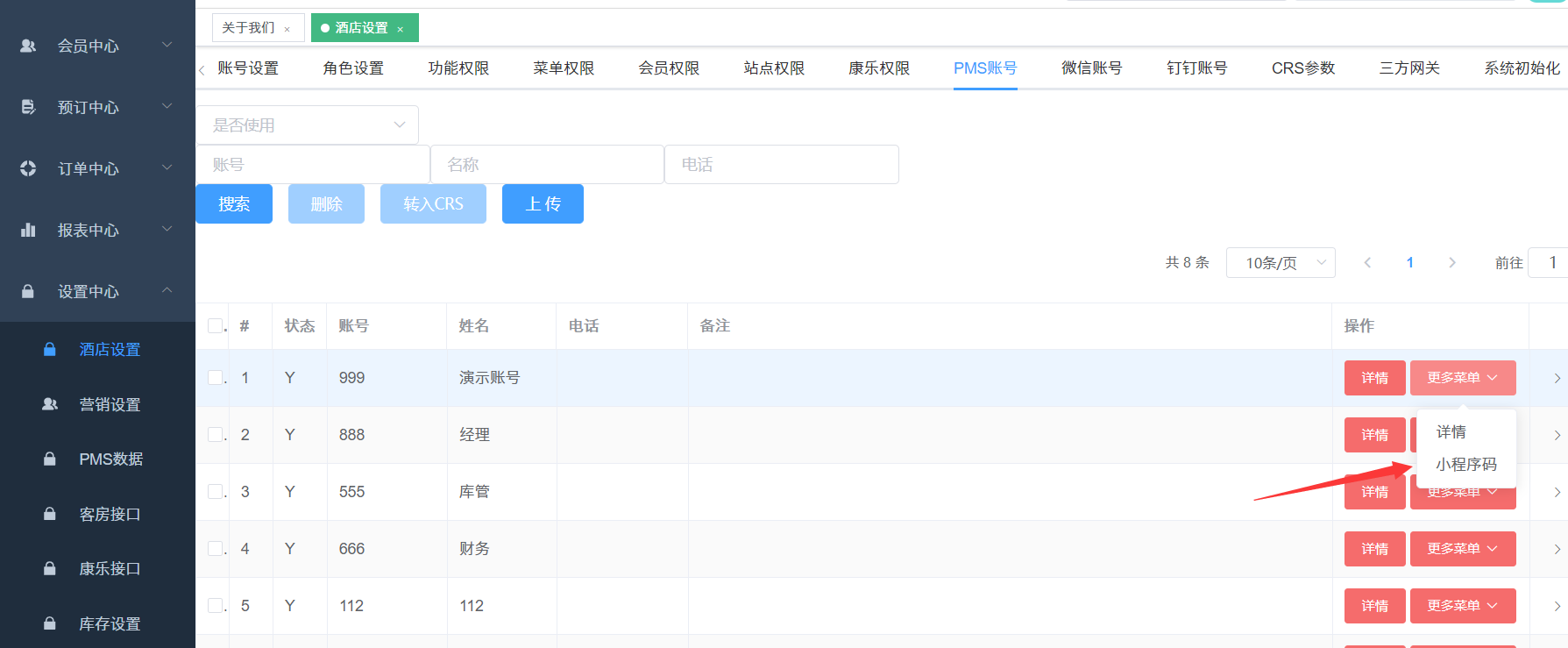1568x648 pixels.
Task: Choose 详情 from the open dropdown menu
Action: tap(1451, 432)
